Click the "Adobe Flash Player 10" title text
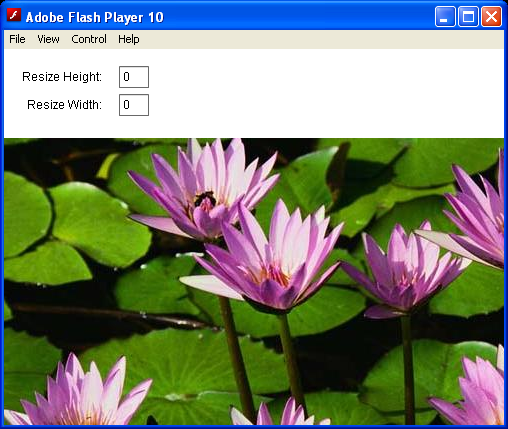The width and height of the screenshot is (508, 429). point(95,17)
